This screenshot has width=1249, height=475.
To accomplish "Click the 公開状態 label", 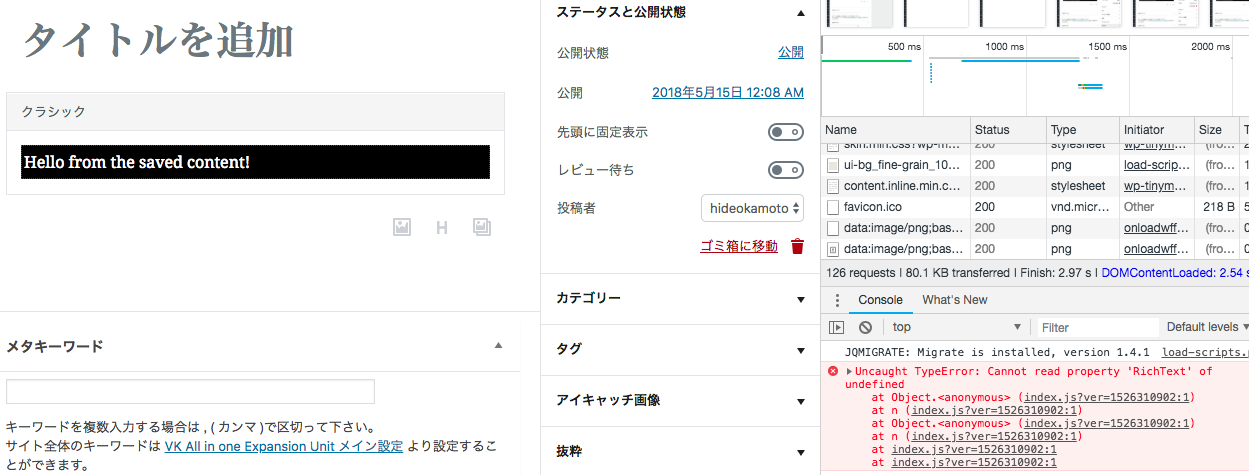I will [583, 53].
